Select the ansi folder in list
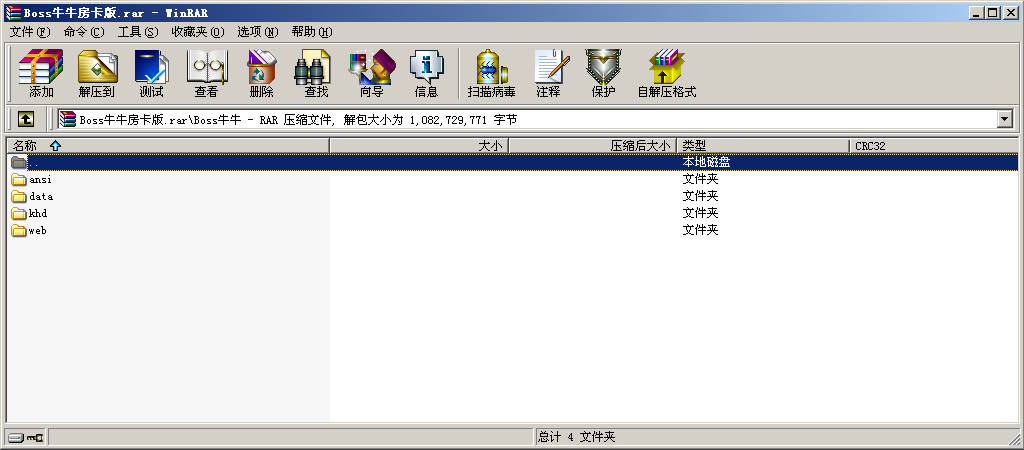Viewport: 1024px width, 450px height. [40, 180]
